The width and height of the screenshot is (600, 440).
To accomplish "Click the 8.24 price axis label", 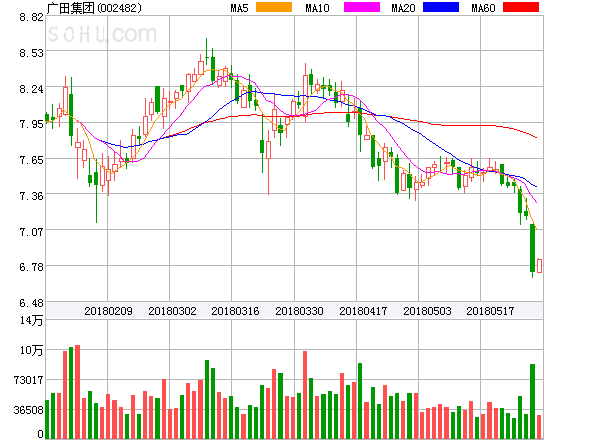I will click(31, 89).
